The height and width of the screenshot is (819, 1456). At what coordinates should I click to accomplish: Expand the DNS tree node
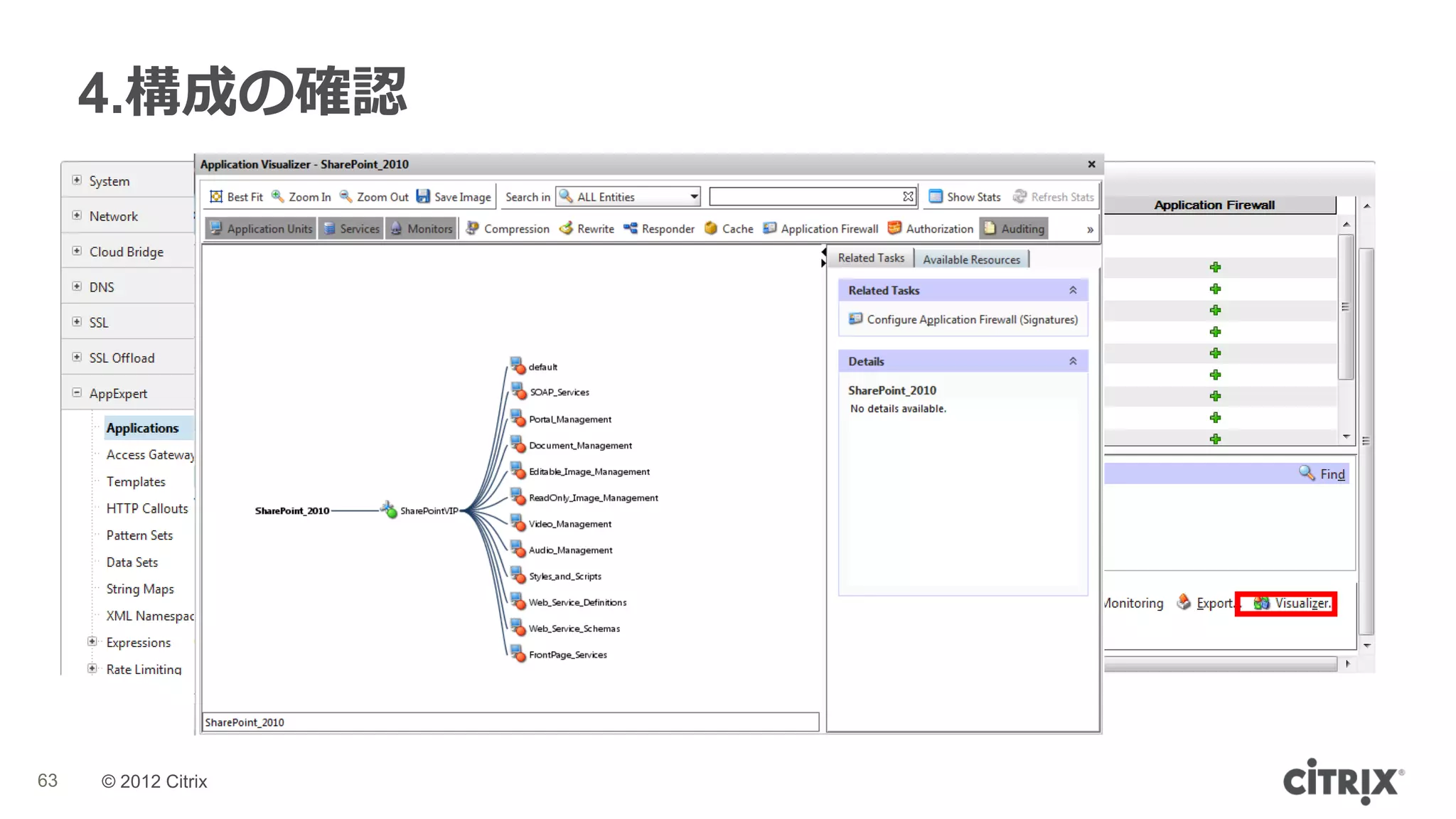pos(77,287)
